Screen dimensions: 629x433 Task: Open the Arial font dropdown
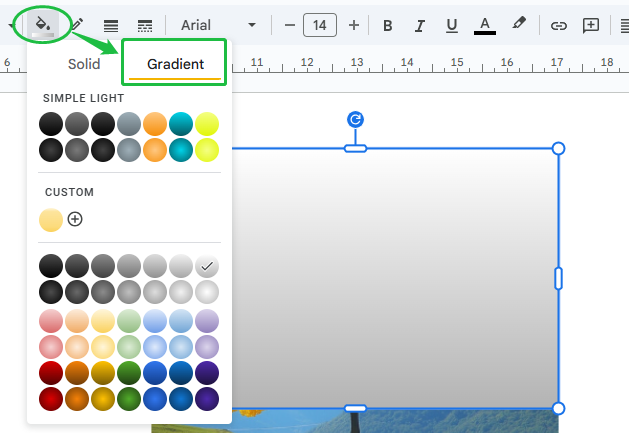[218, 25]
